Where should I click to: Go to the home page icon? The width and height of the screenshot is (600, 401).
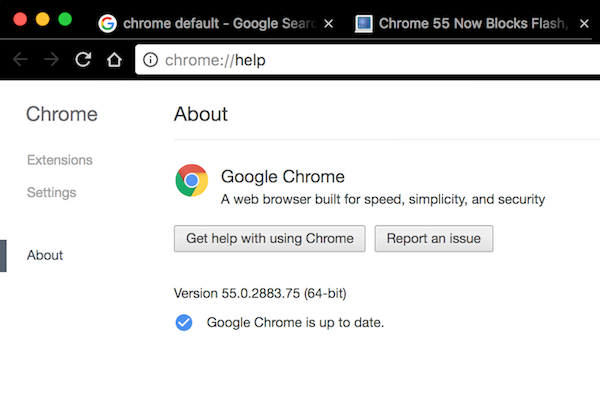click(x=114, y=59)
